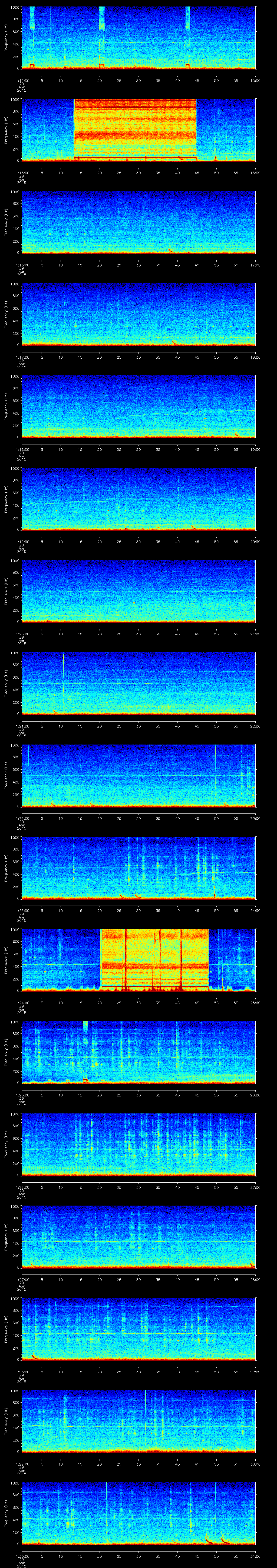Select the 1:23:00 start time label
The image size is (277, 1568).
(x=22, y=910)
